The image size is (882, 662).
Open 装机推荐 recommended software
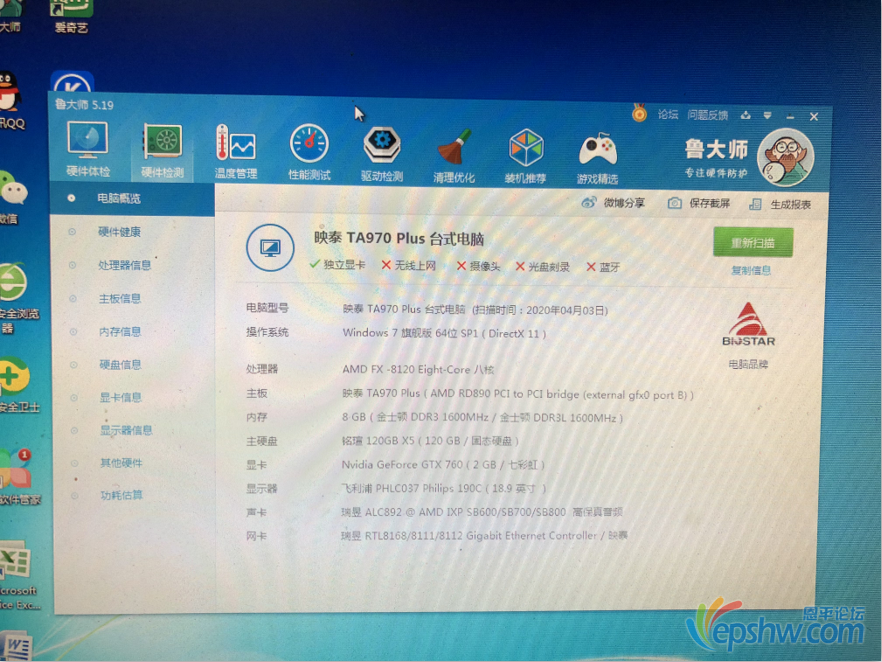coord(525,156)
